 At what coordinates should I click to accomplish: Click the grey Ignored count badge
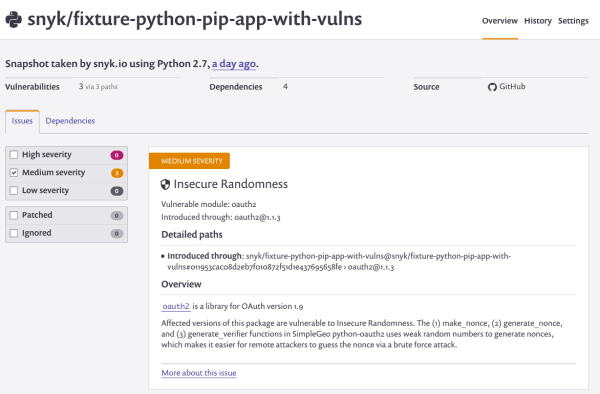[x=117, y=233]
